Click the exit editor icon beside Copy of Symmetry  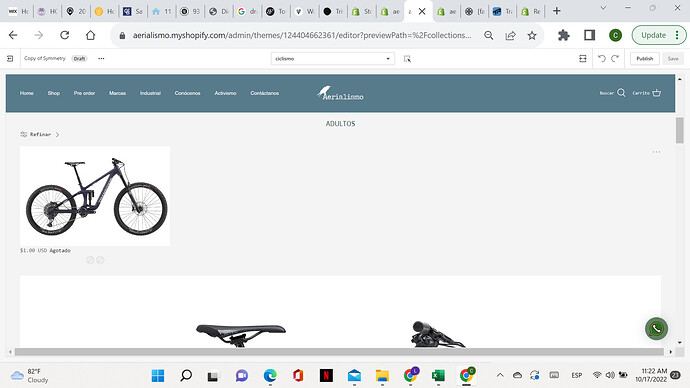[10, 59]
